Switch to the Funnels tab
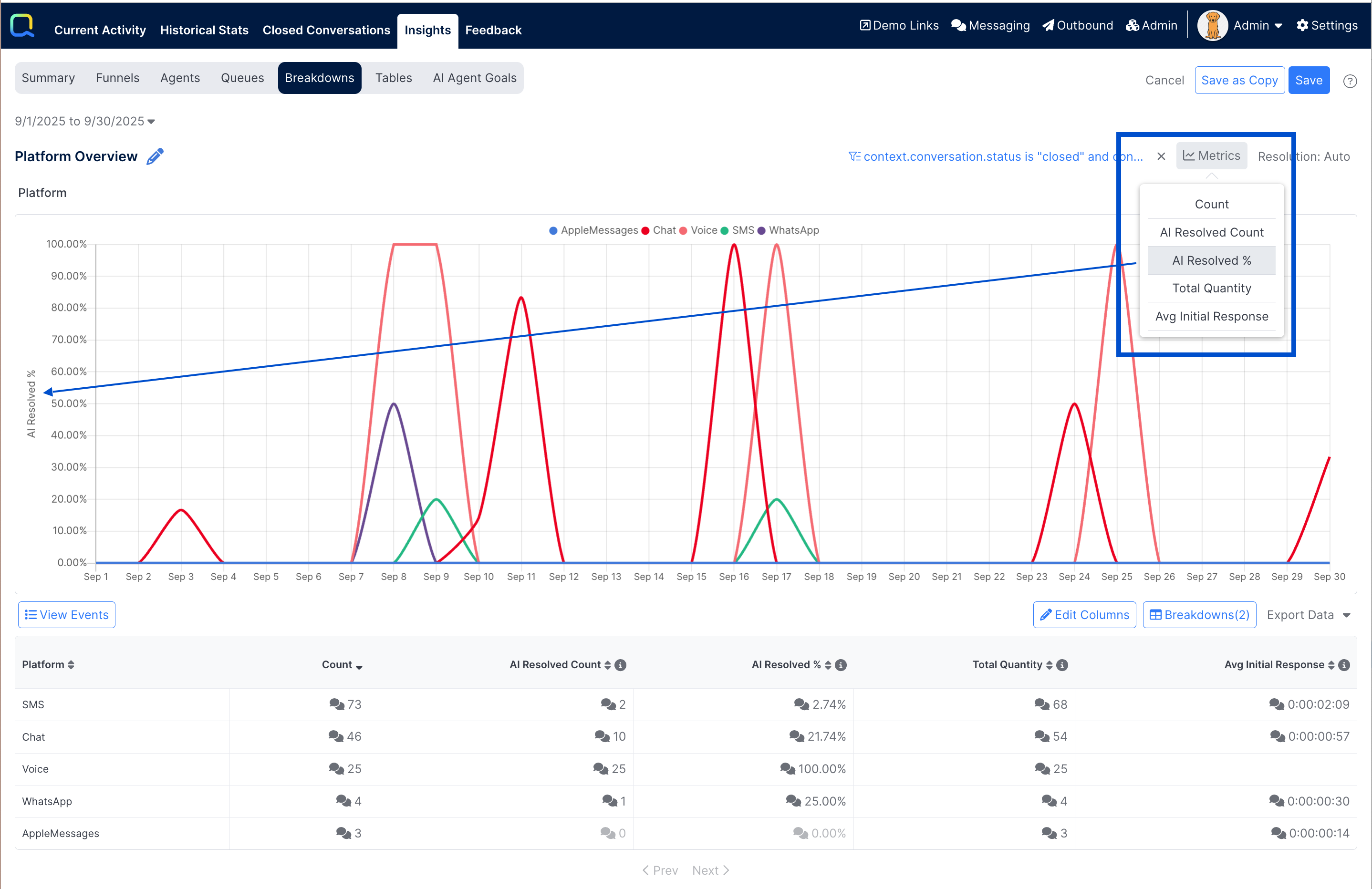This screenshot has width=1372, height=889. coord(118,78)
